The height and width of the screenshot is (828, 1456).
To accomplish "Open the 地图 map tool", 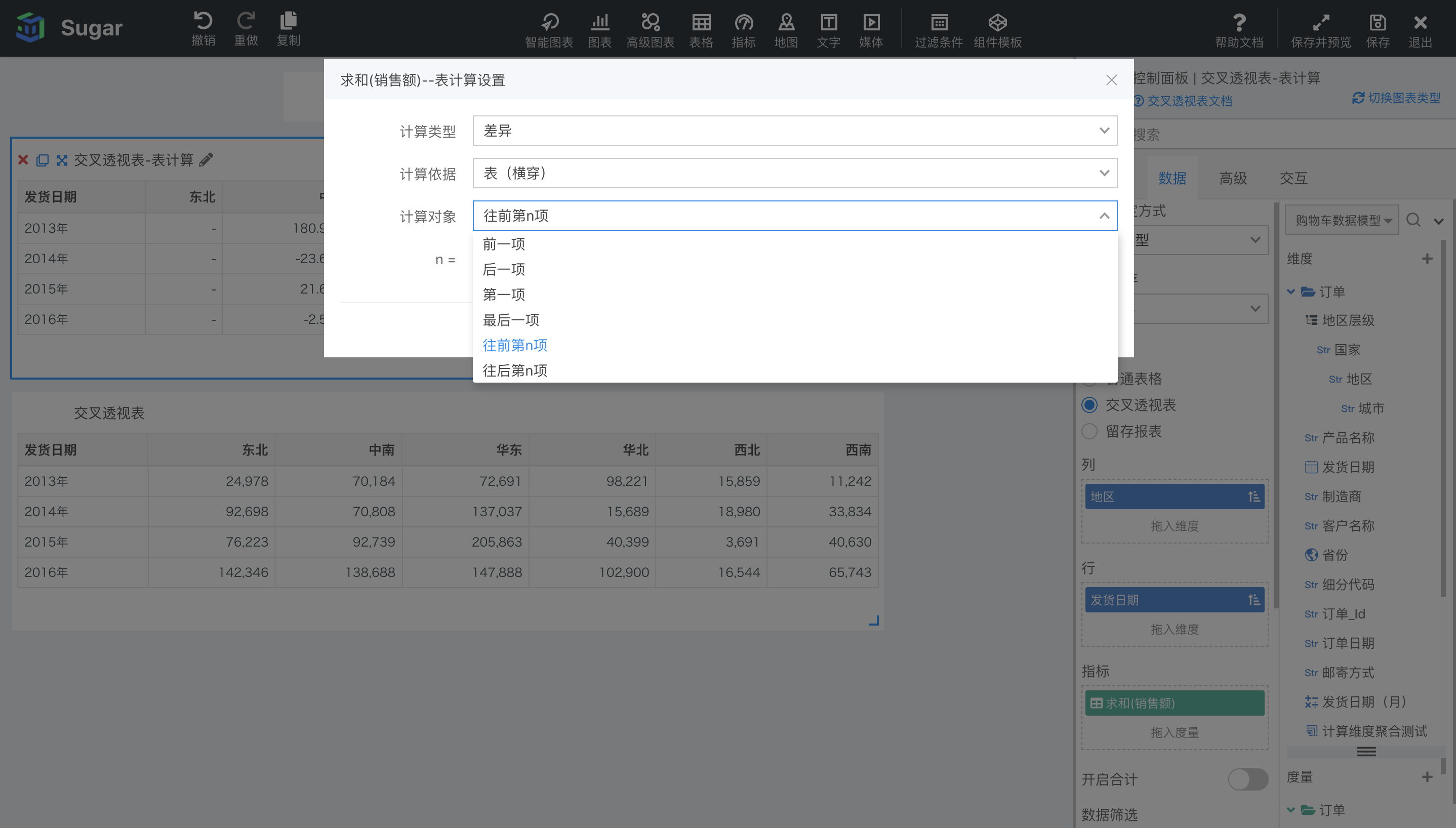I will [x=786, y=30].
